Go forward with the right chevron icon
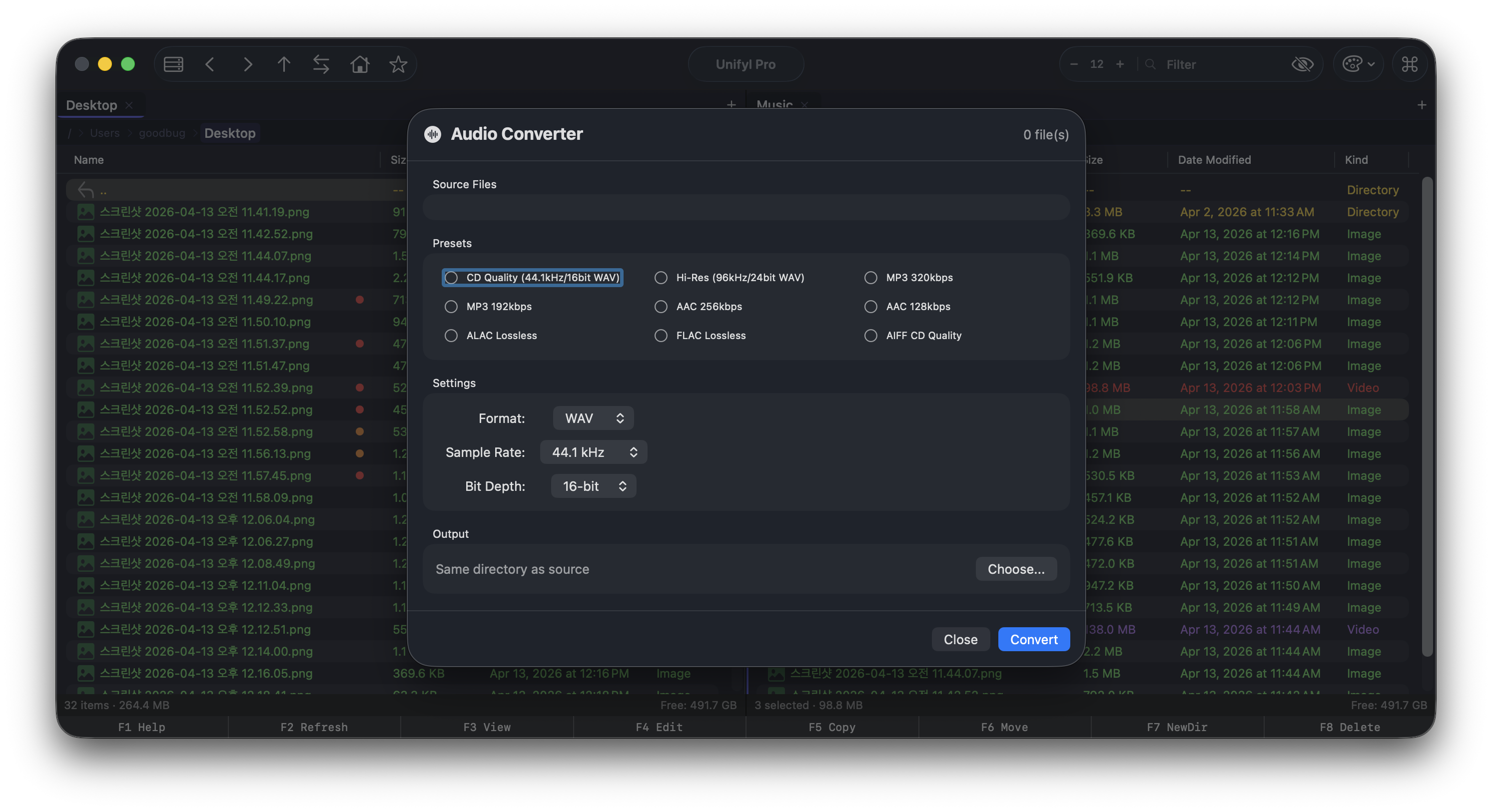Screen dimensions: 1492x812 click(247, 64)
